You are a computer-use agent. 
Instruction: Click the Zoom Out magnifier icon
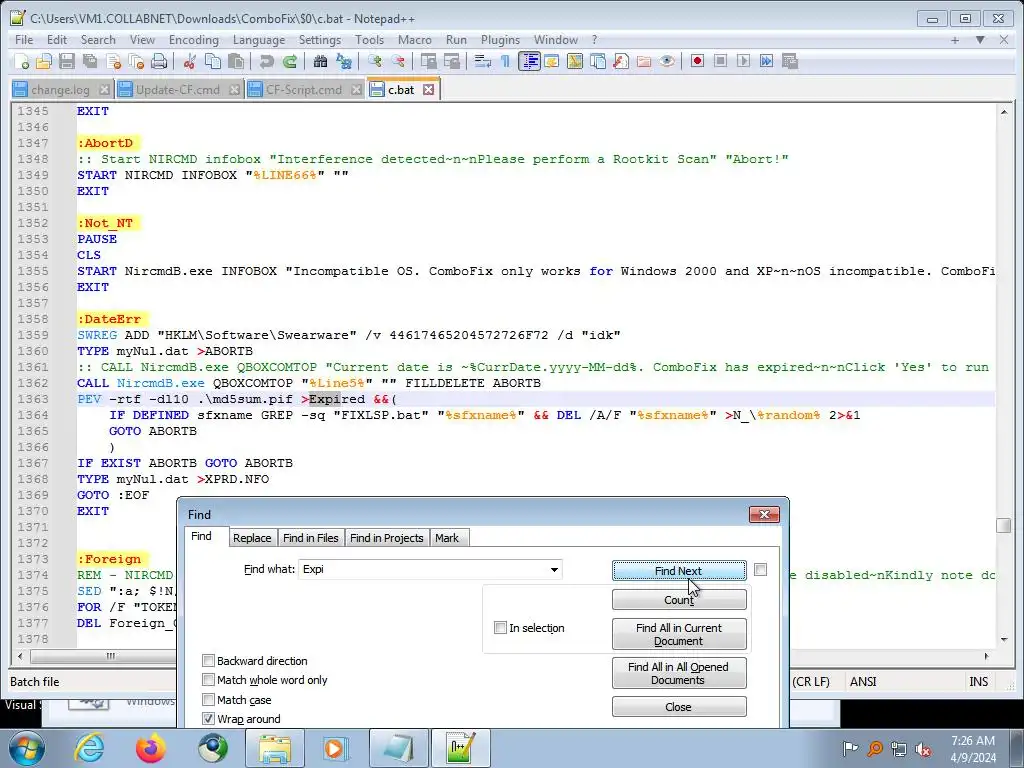point(397,61)
